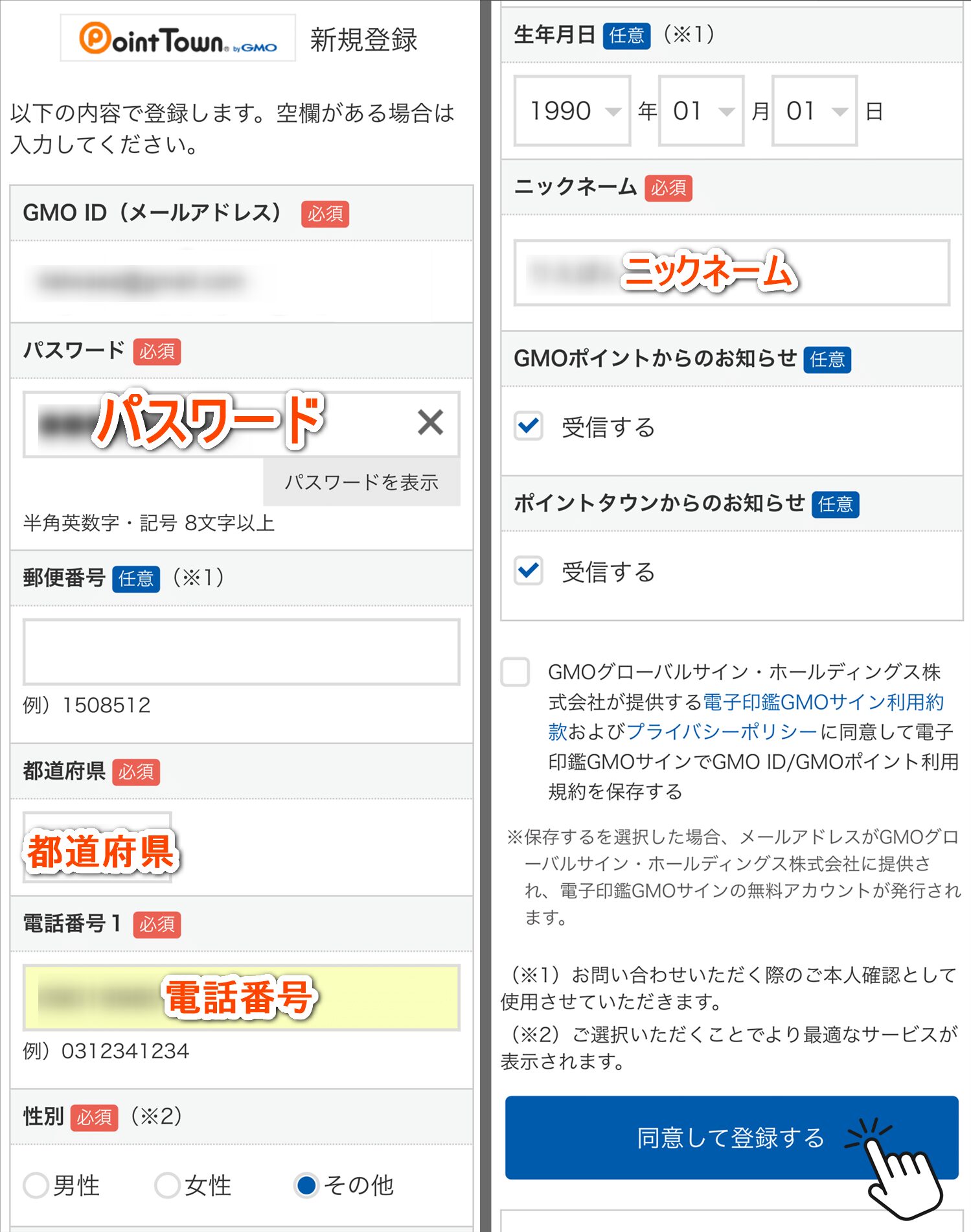Open the プライバシーポリシー link
971x1232 pixels.
(x=722, y=732)
